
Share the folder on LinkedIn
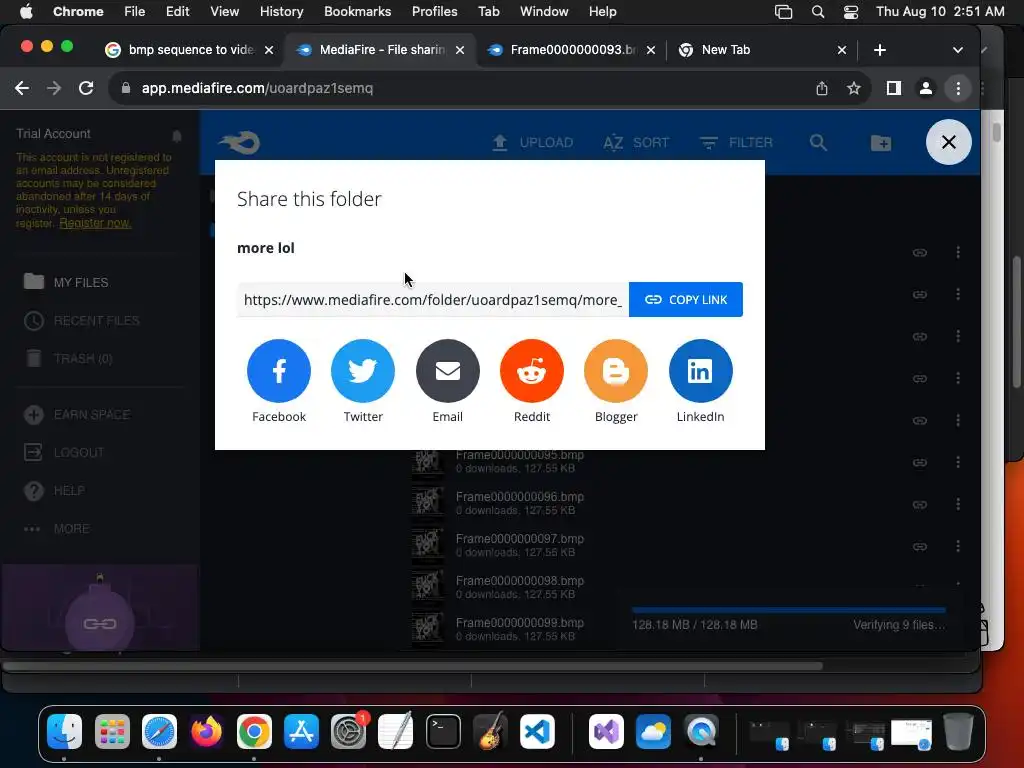pyautogui.click(x=700, y=370)
